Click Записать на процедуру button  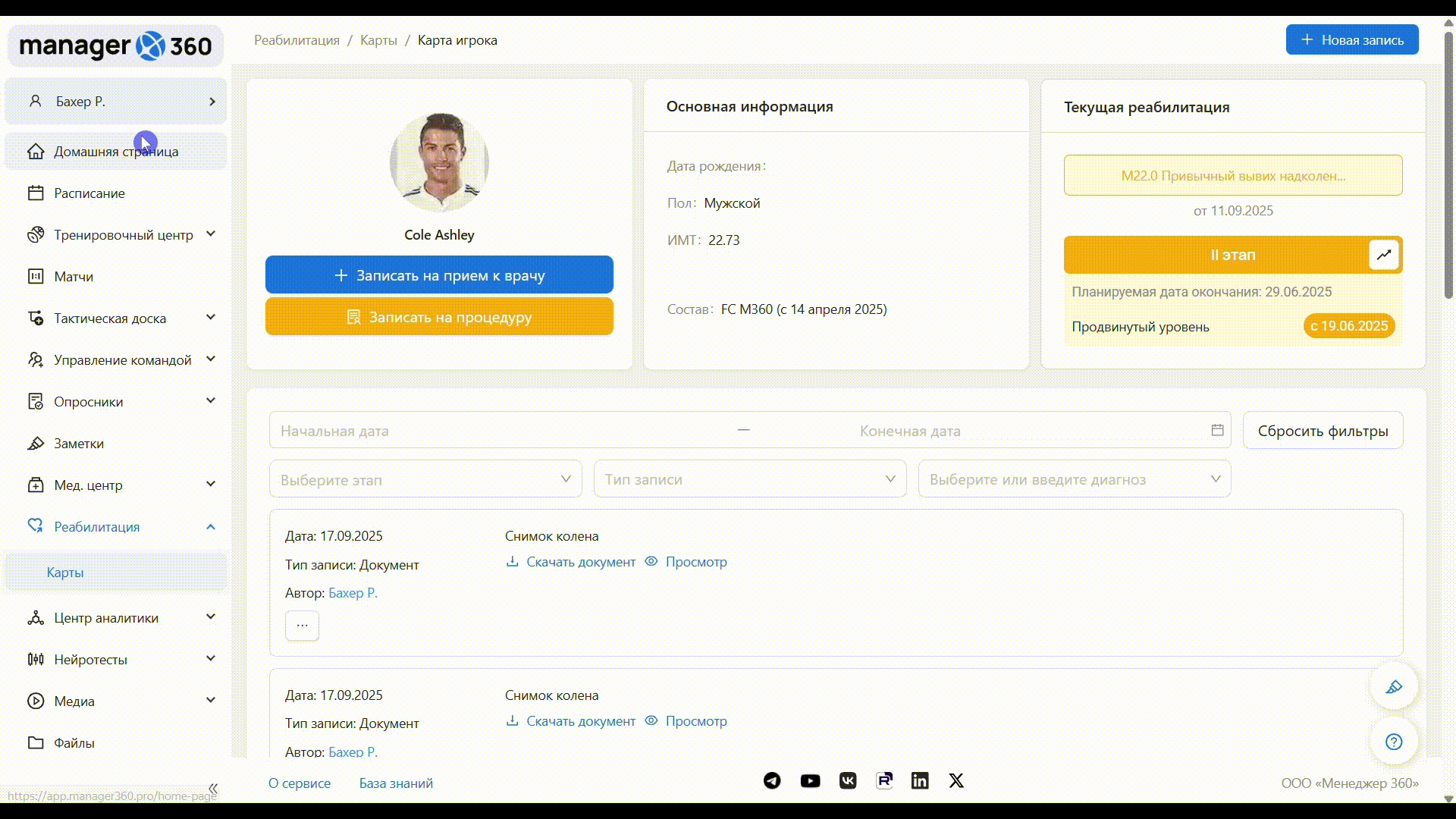tap(439, 317)
